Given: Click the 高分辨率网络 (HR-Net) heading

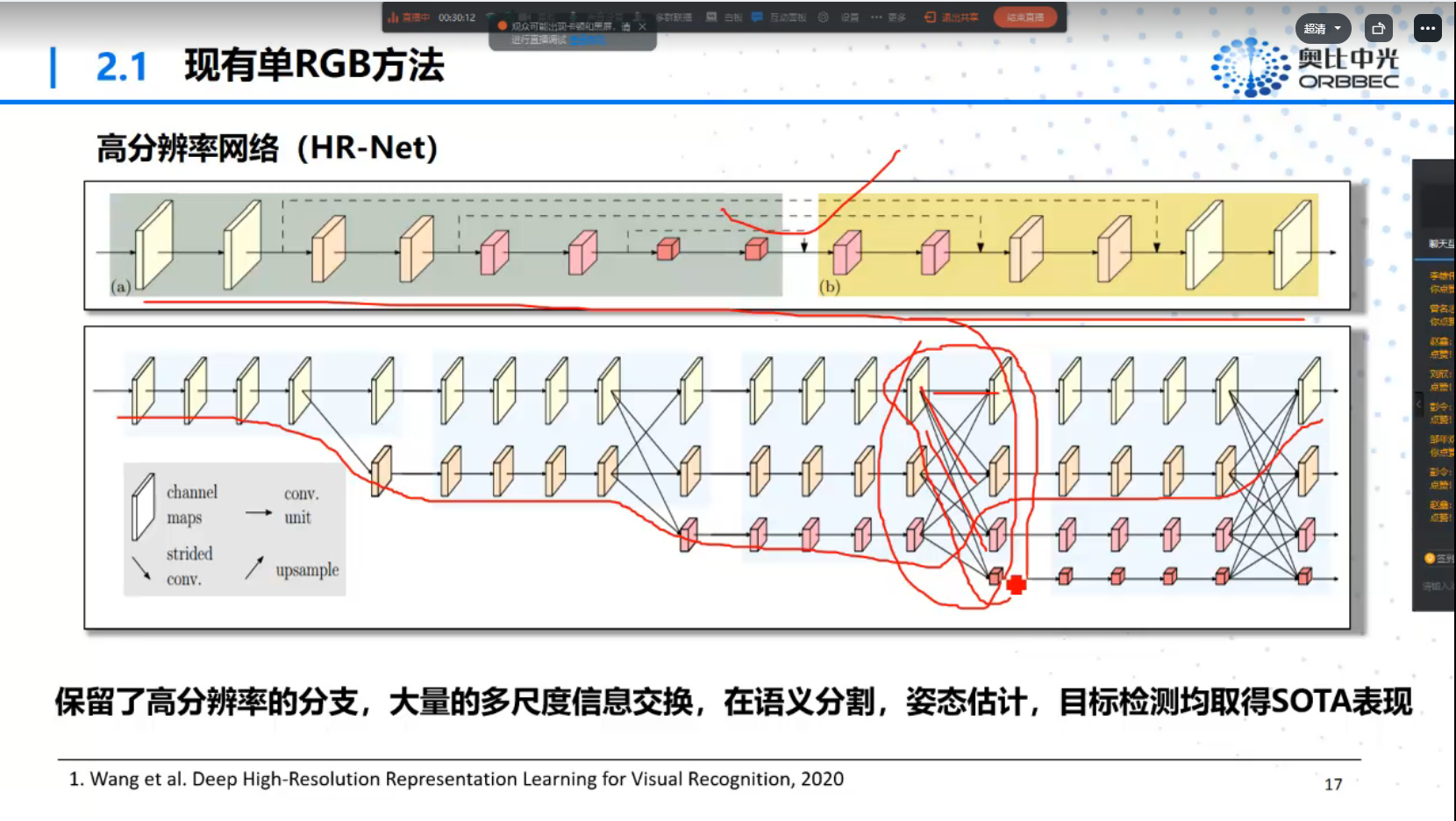Looking at the screenshot, I should 267,147.
